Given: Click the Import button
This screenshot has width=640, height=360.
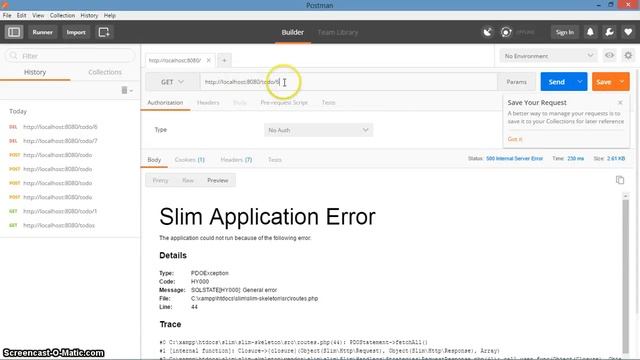Looking at the screenshot, I should click(76, 32).
